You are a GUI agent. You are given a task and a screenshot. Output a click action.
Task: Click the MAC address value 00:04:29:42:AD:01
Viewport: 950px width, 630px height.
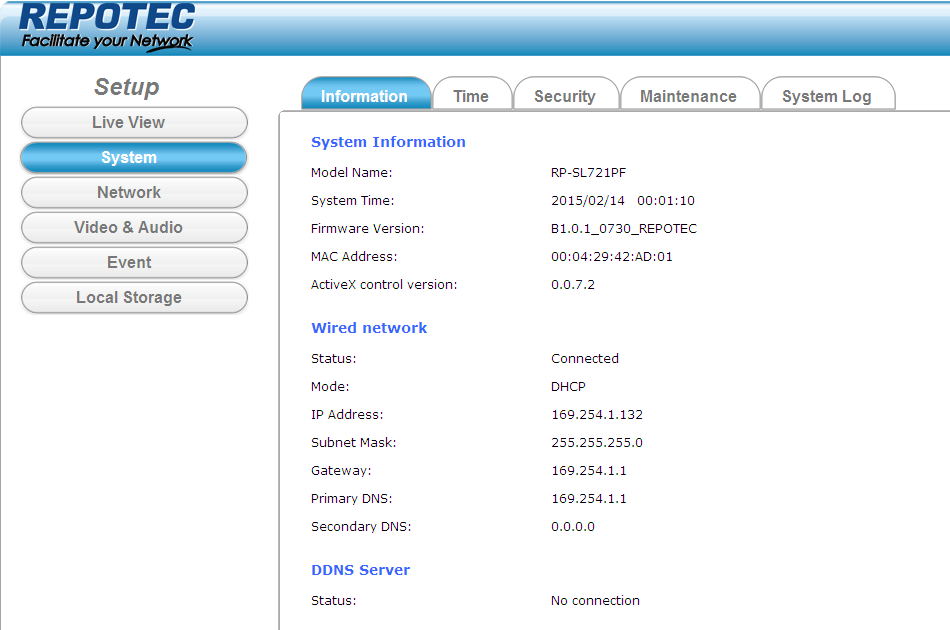coord(611,257)
